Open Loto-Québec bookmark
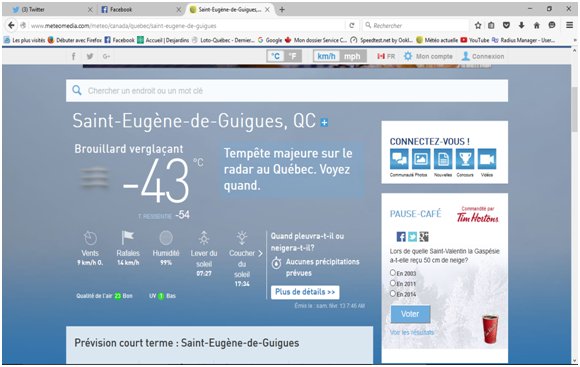Screen dimensions: 580x367 coord(223,40)
